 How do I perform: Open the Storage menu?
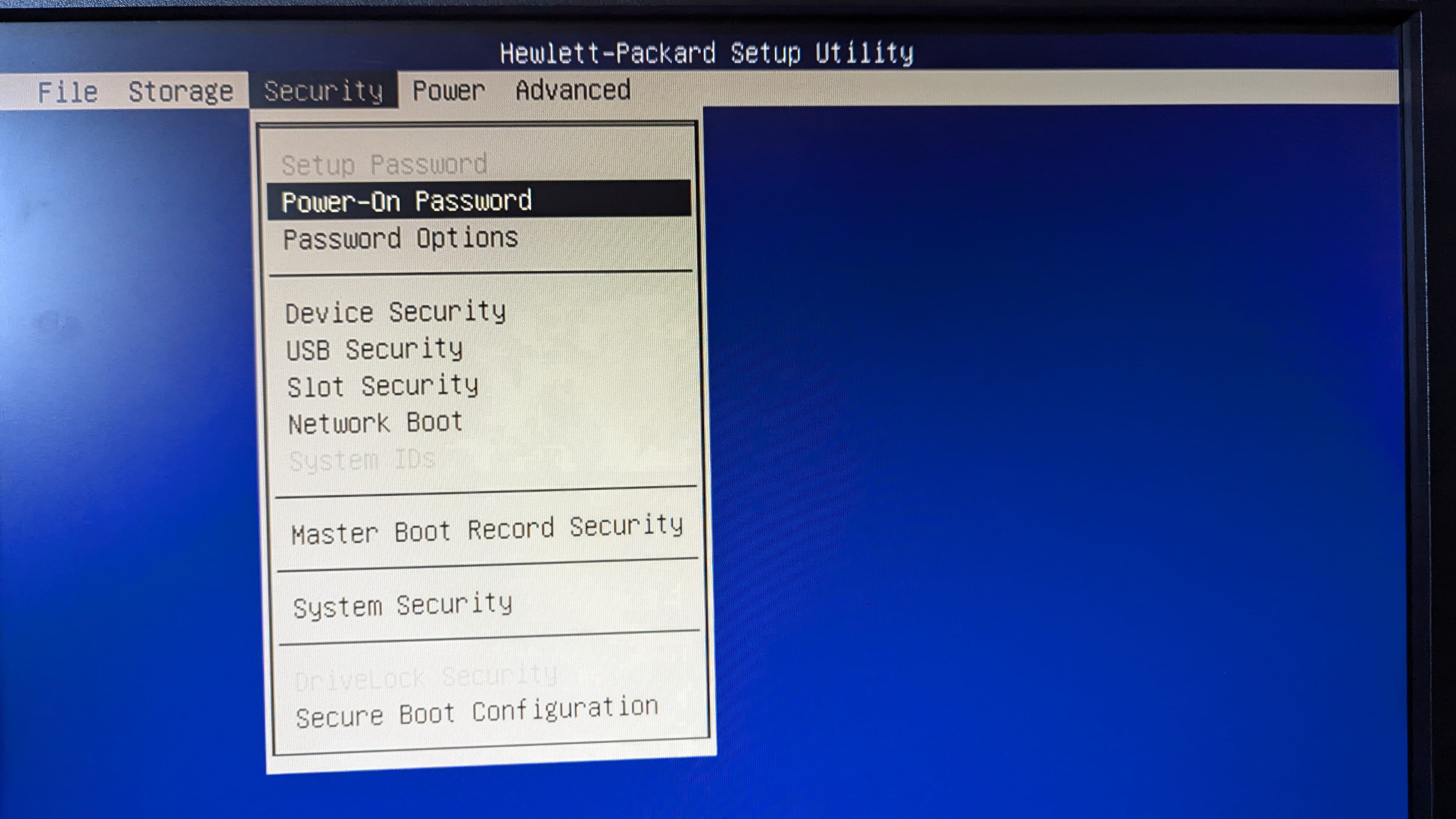(x=181, y=92)
